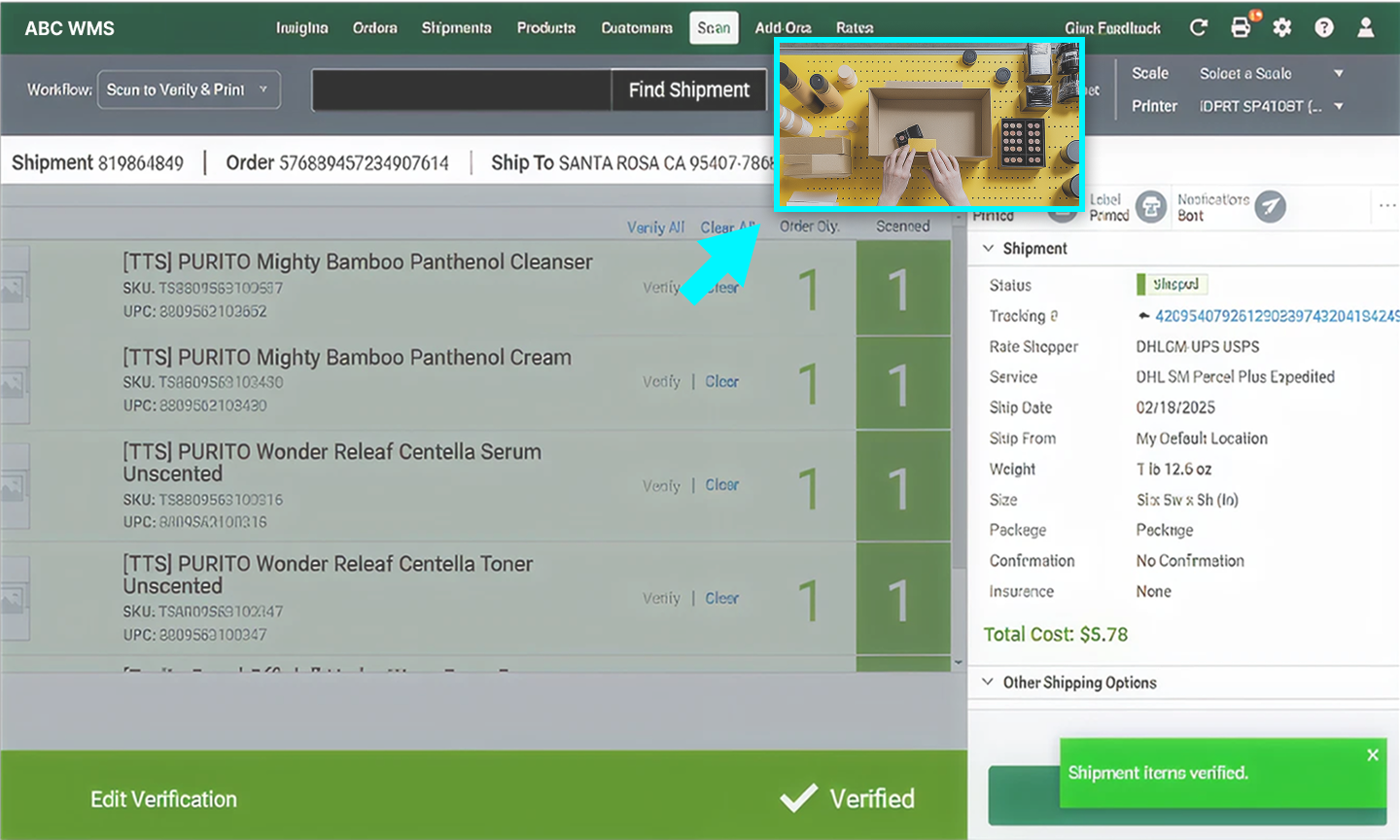
Task: Click the refresh icon in the header
Action: click(x=1199, y=28)
